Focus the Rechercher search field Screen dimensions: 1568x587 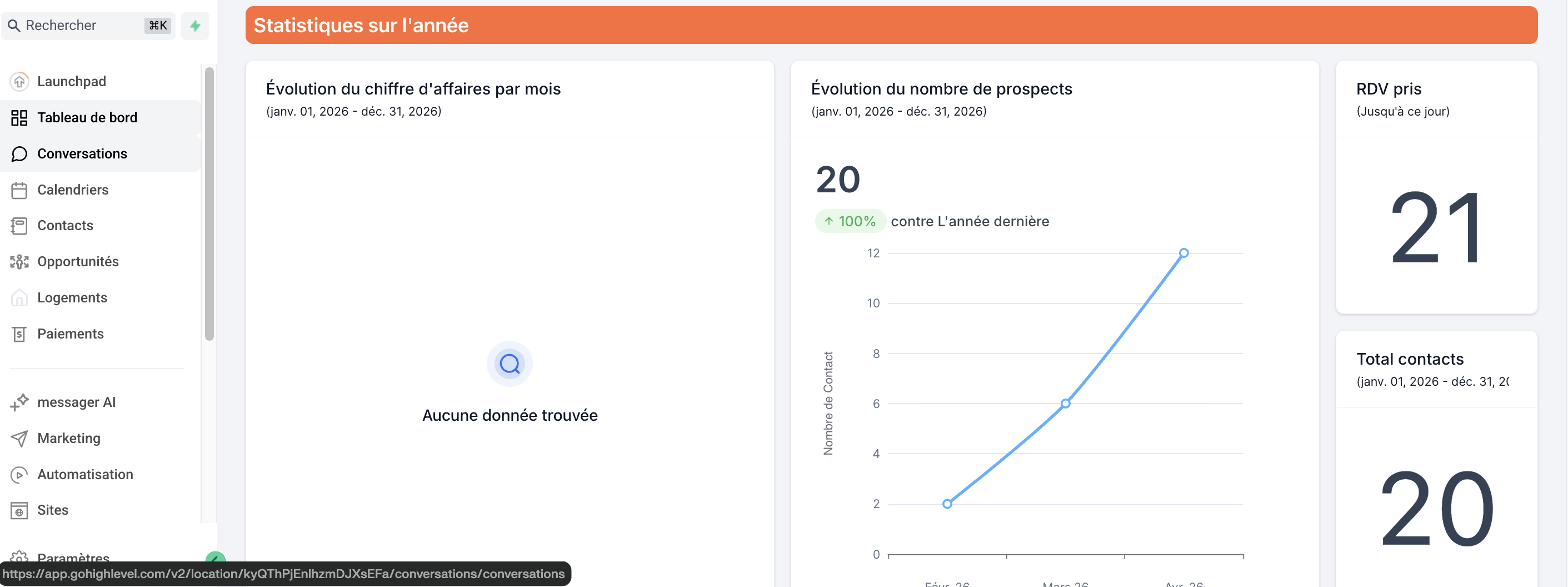pos(88,26)
